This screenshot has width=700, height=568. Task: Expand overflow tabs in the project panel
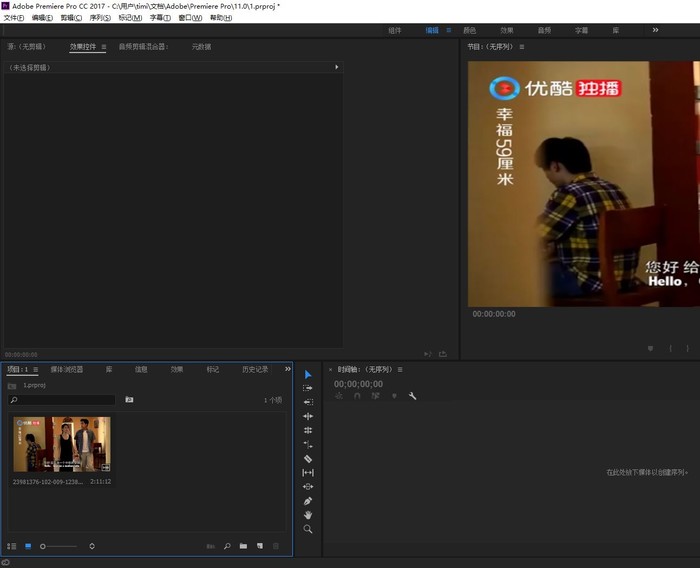[288, 369]
